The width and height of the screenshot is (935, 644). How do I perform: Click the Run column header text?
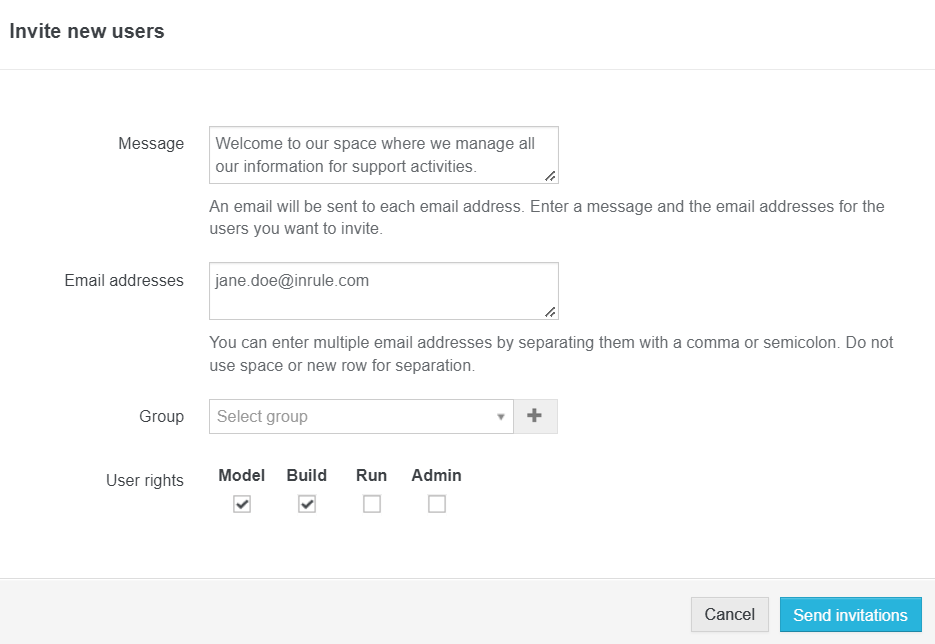pos(371,475)
